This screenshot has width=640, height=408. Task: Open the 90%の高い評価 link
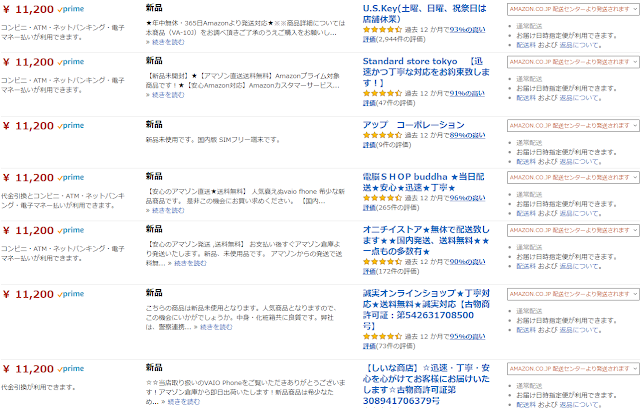[424, 266]
